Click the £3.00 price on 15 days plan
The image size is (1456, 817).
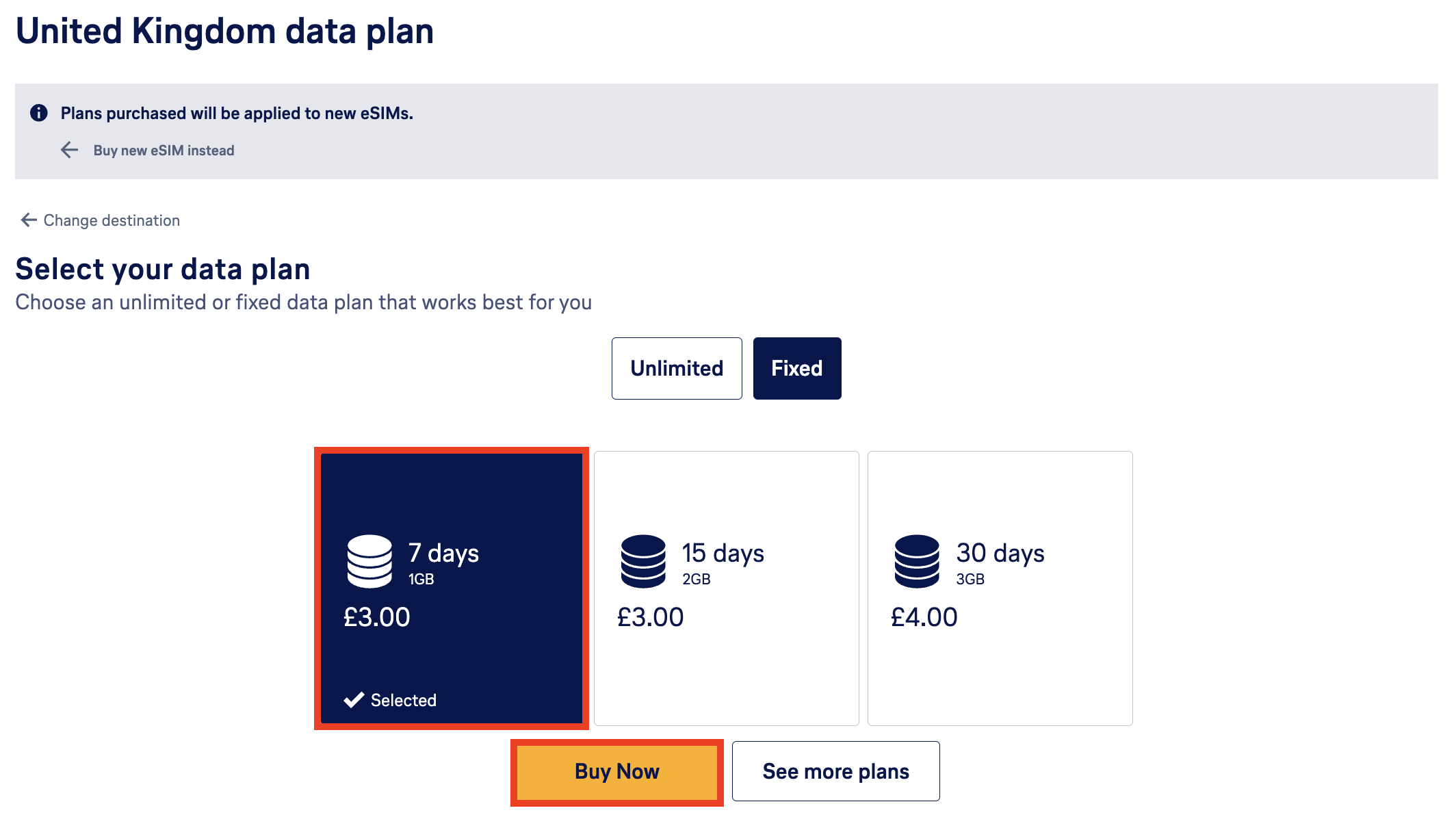point(650,617)
